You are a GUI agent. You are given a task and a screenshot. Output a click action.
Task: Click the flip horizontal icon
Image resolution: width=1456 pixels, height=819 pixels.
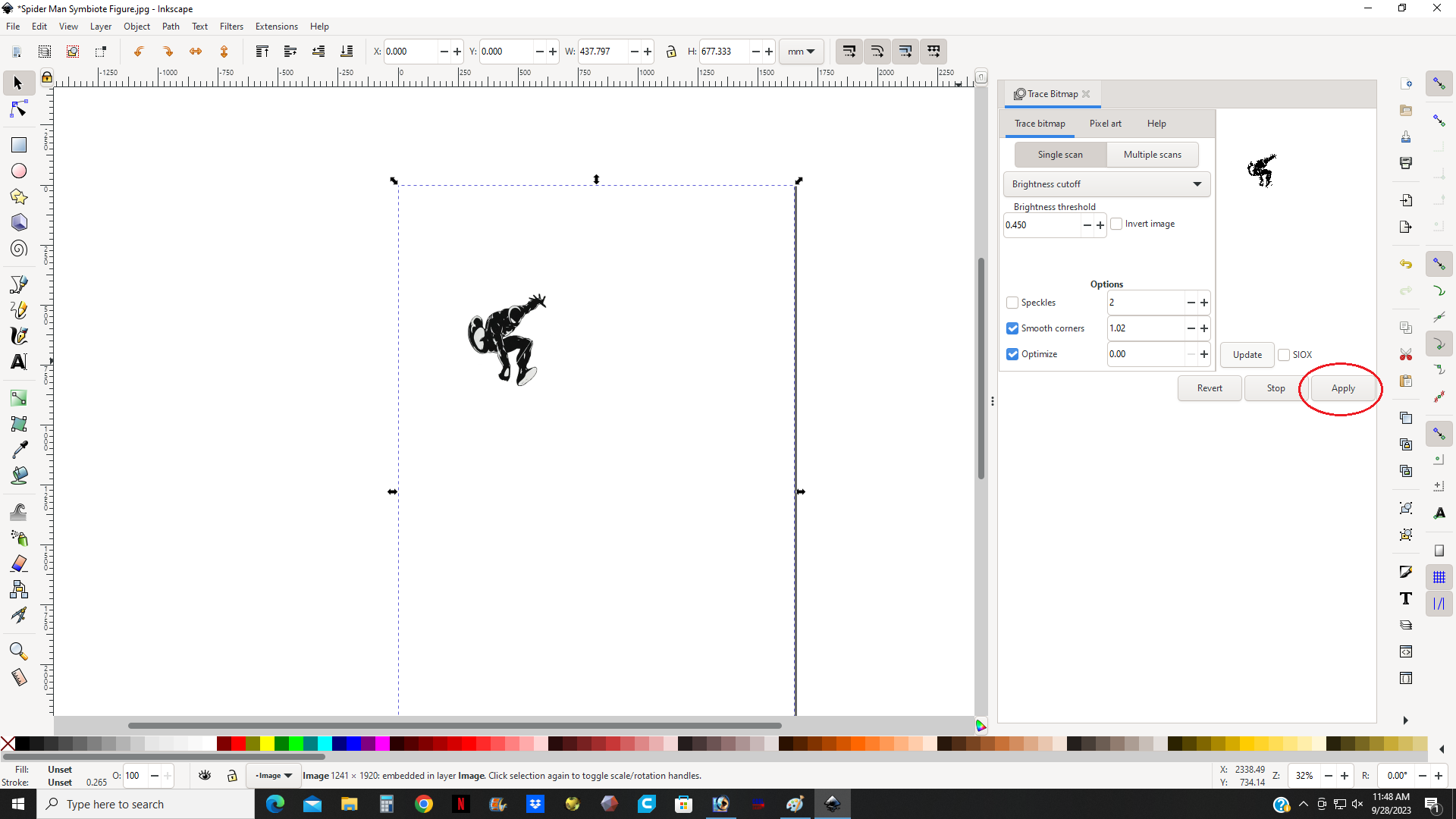[x=196, y=52]
